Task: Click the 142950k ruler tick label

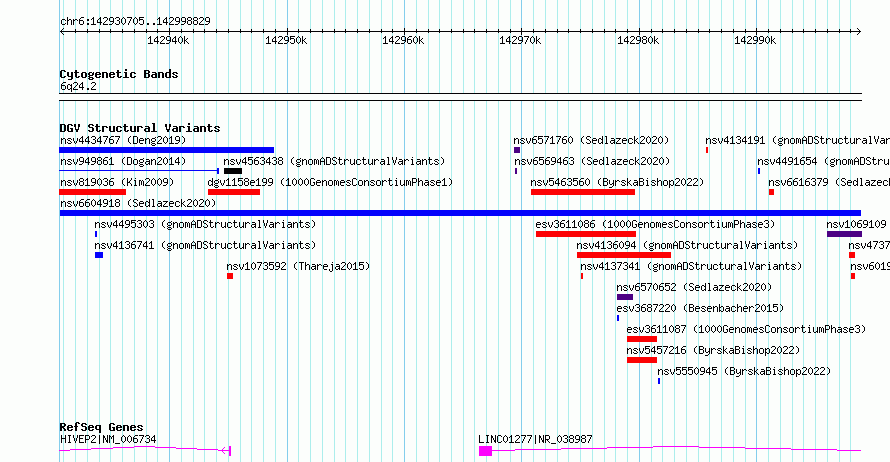Action: [286, 41]
